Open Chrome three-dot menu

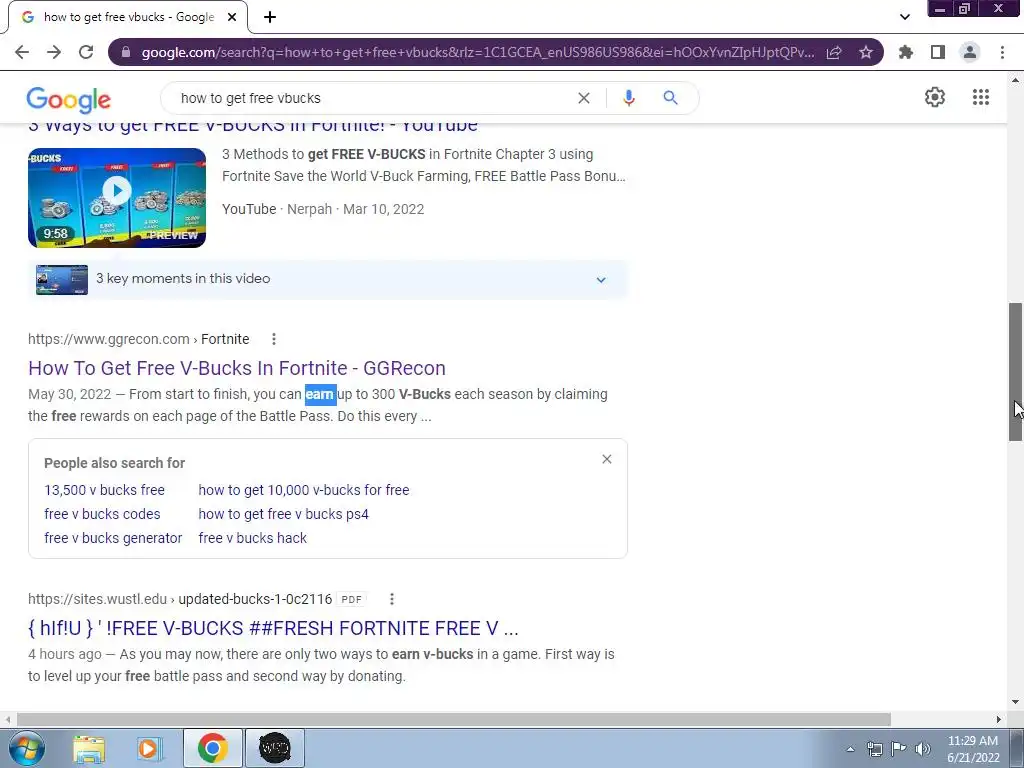tap(1002, 52)
